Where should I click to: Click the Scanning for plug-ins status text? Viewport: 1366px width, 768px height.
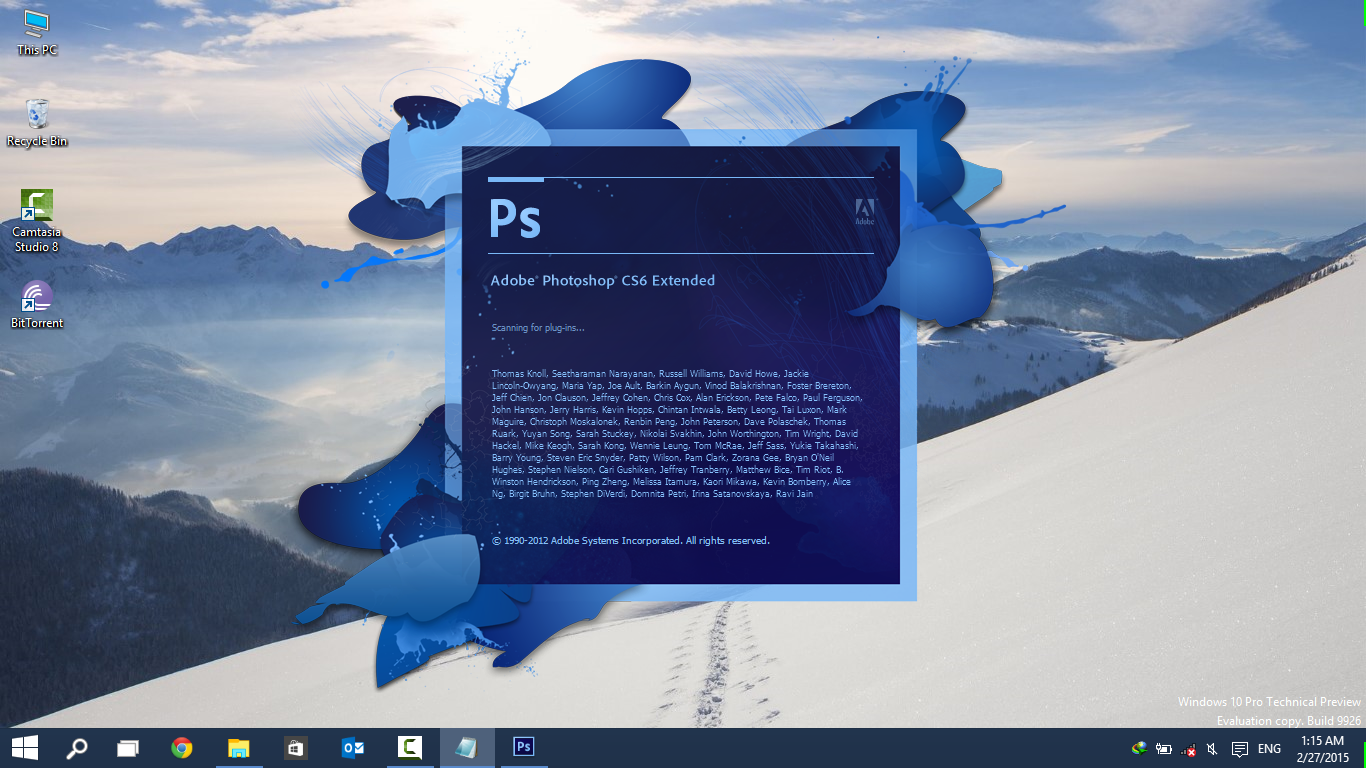pos(538,328)
